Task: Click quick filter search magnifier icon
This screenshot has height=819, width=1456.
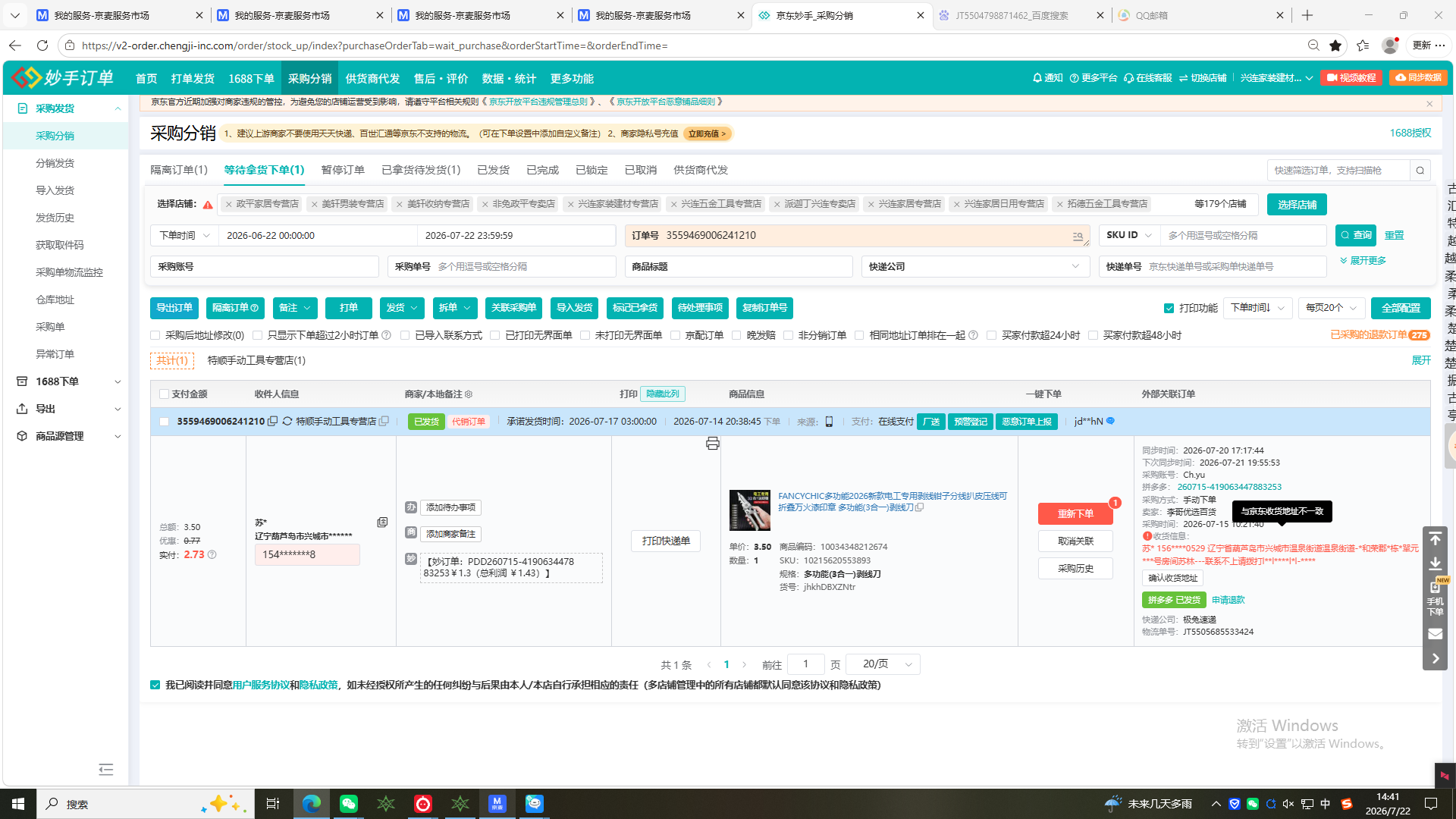Action: tap(1420, 171)
